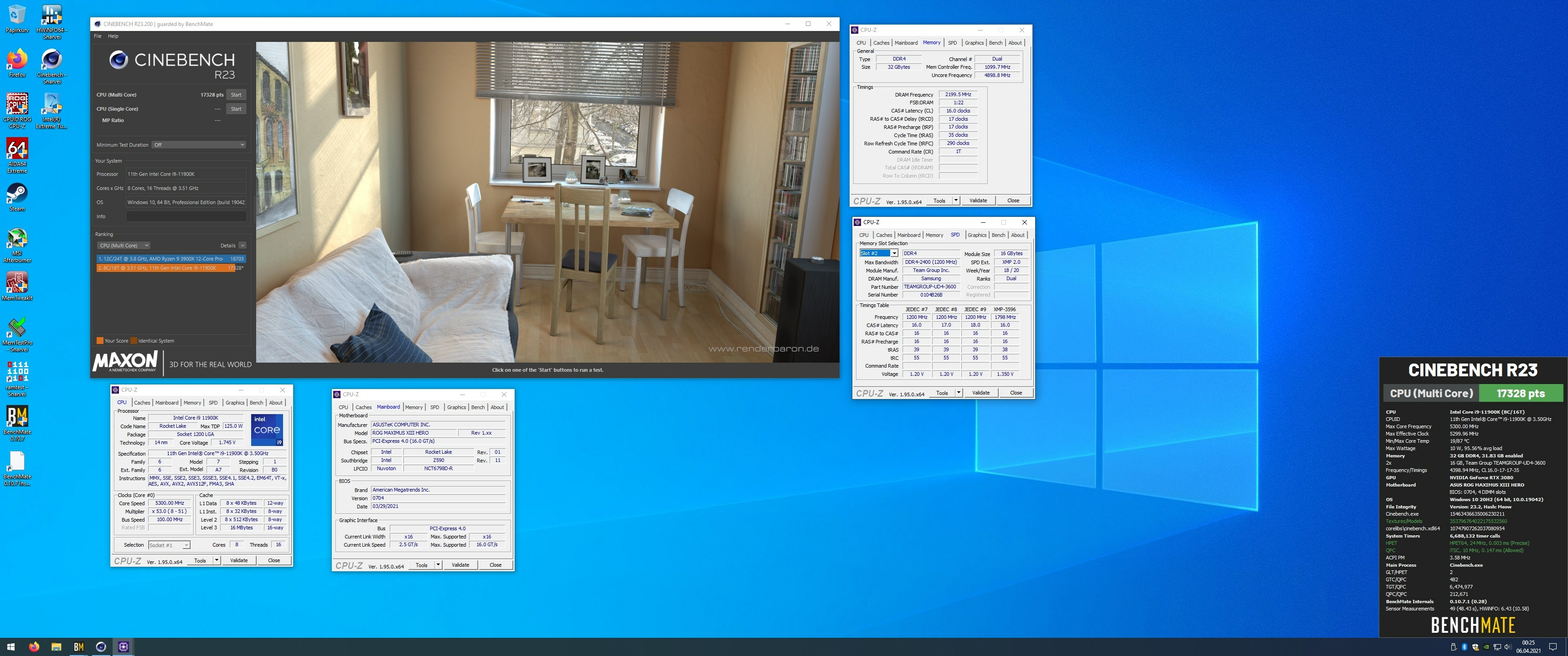Click the Bluetooth tray icon
The height and width of the screenshot is (656, 1568).
coord(1464,647)
